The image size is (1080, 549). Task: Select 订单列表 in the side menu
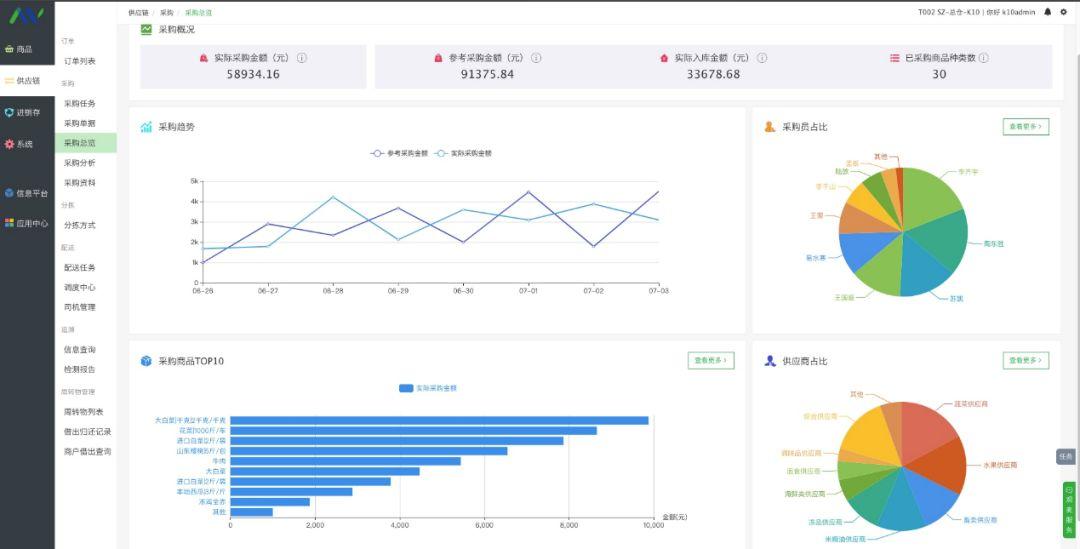pos(80,62)
